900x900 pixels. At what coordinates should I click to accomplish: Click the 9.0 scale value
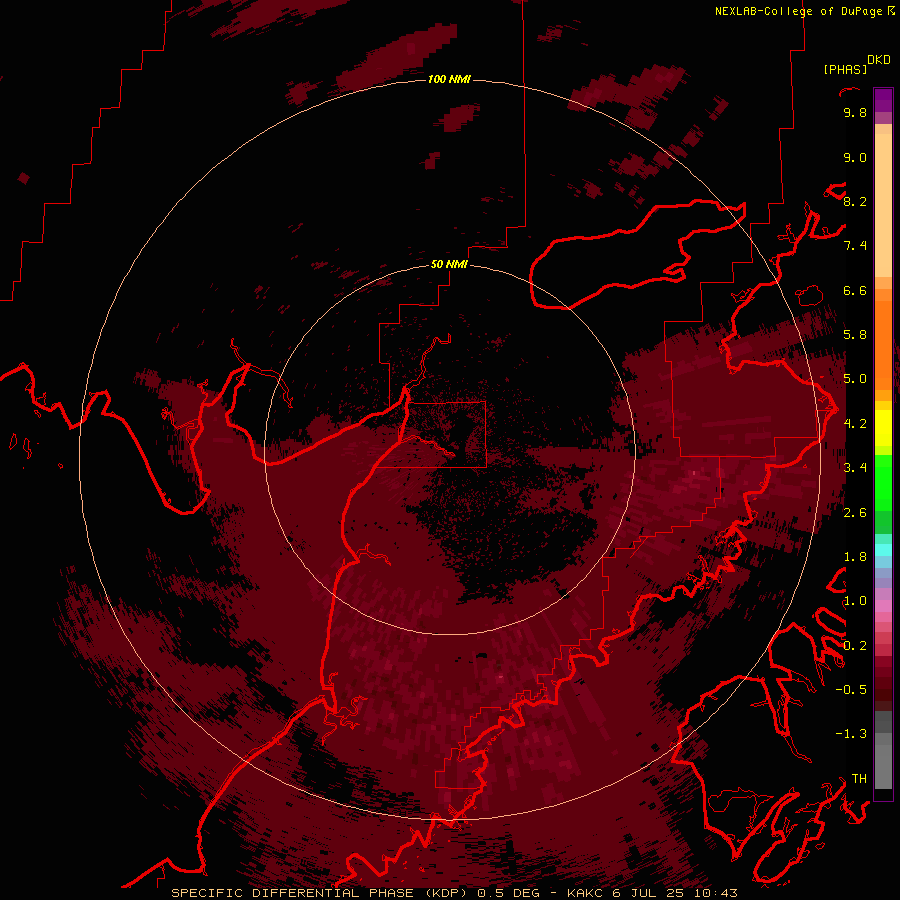click(x=855, y=157)
